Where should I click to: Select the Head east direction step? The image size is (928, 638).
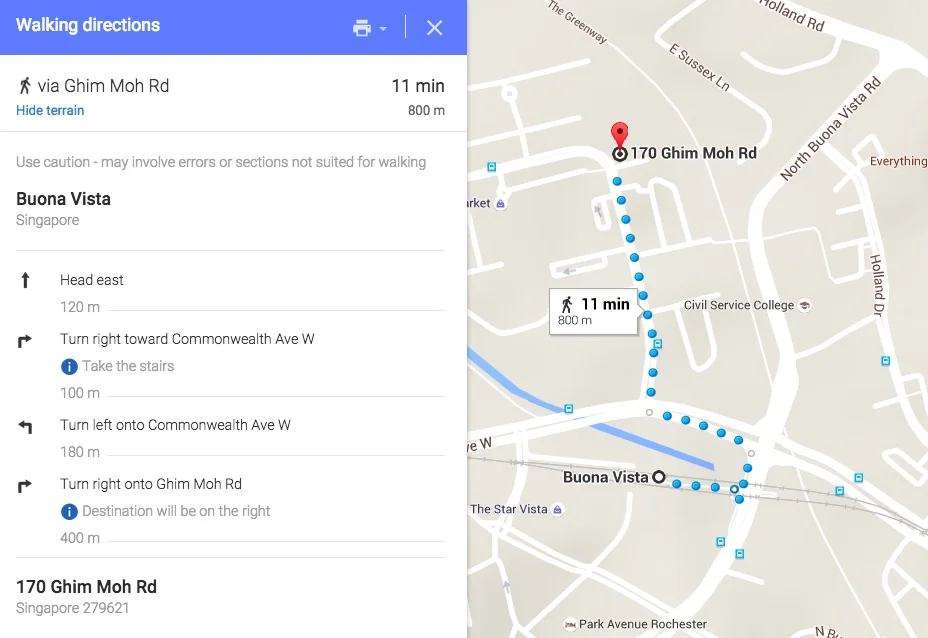click(230, 292)
